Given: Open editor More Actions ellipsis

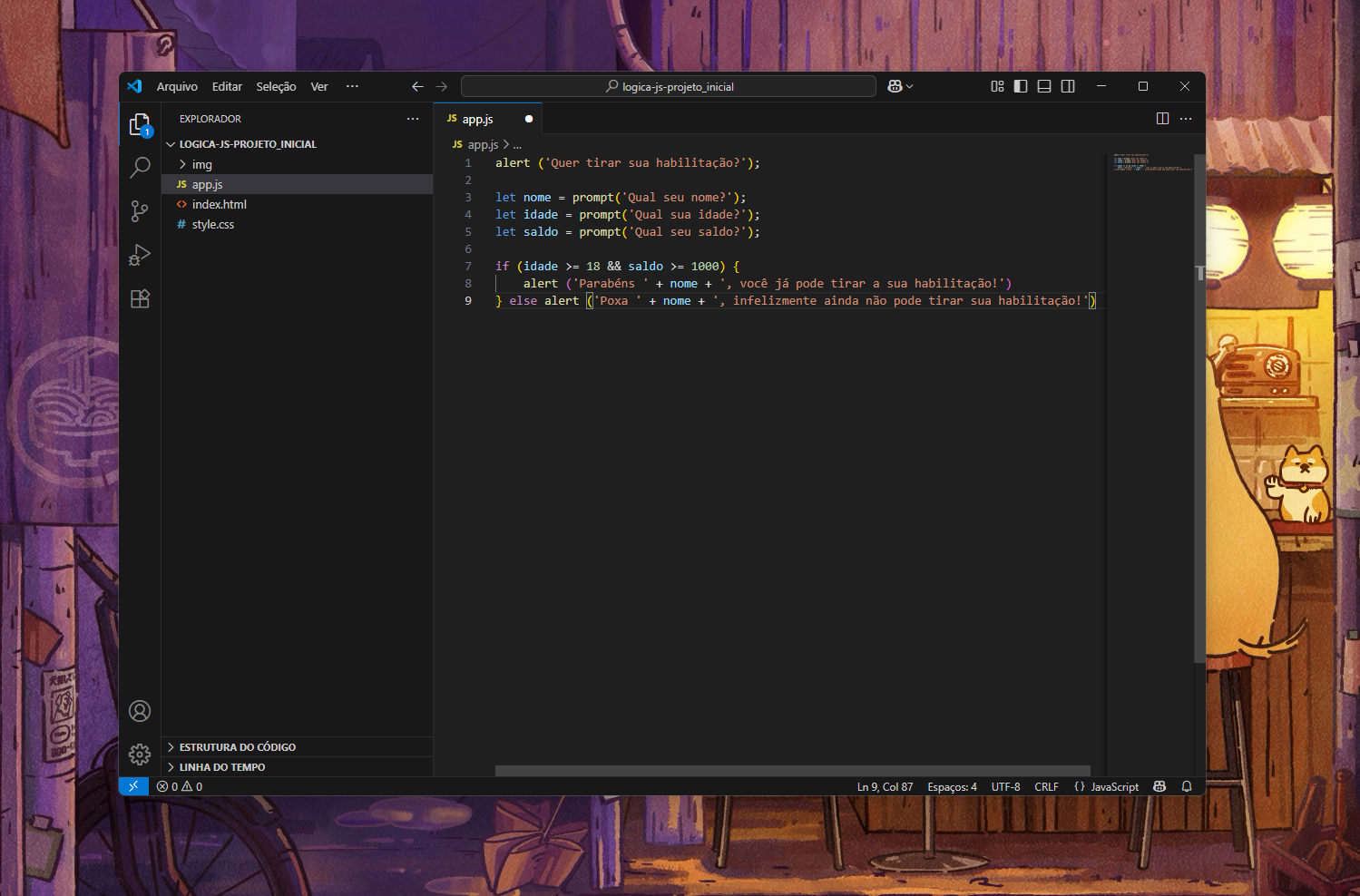Looking at the screenshot, I should click(1186, 119).
